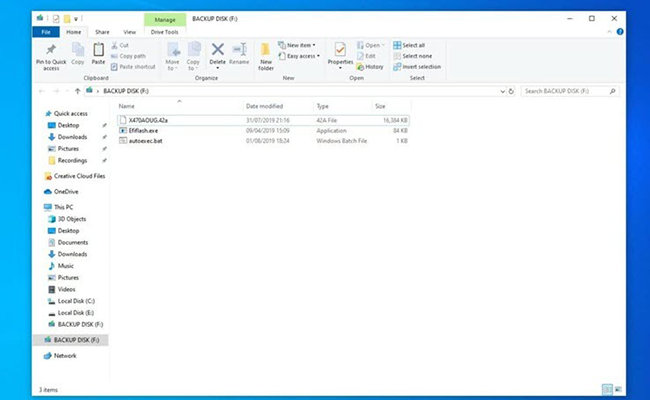Open the Drive Tools tab
This screenshot has height=400, width=650.
tap(165, 32)
